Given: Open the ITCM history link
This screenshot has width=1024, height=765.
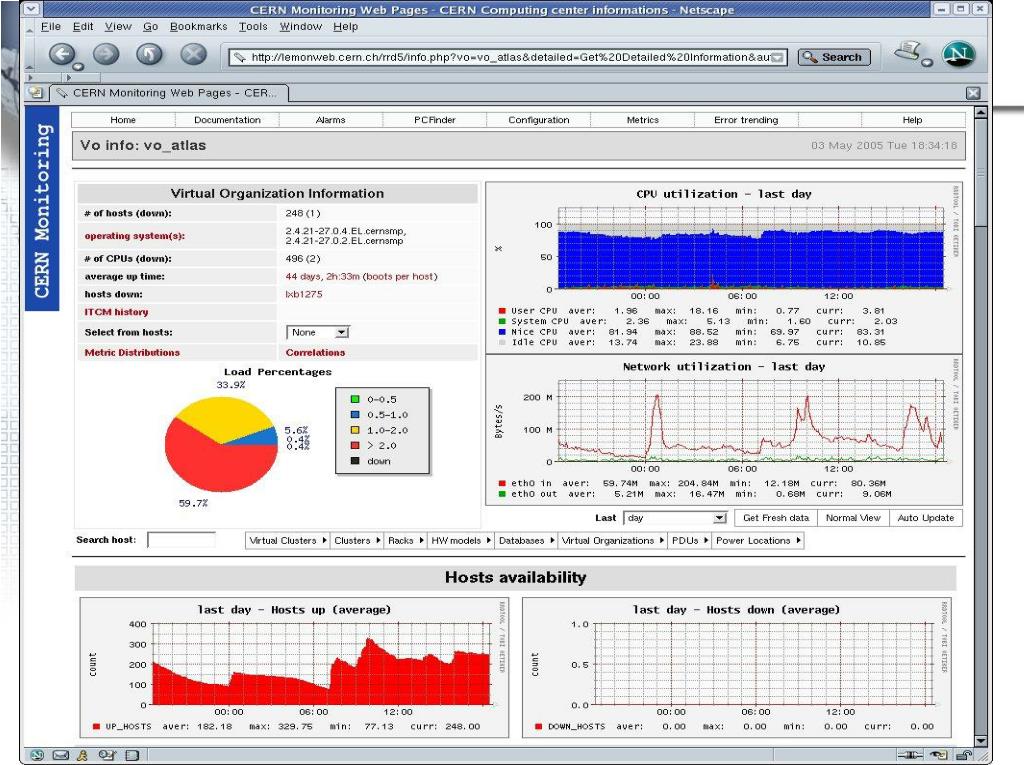Looking at the screenshot, I should [x=116, y=312].
